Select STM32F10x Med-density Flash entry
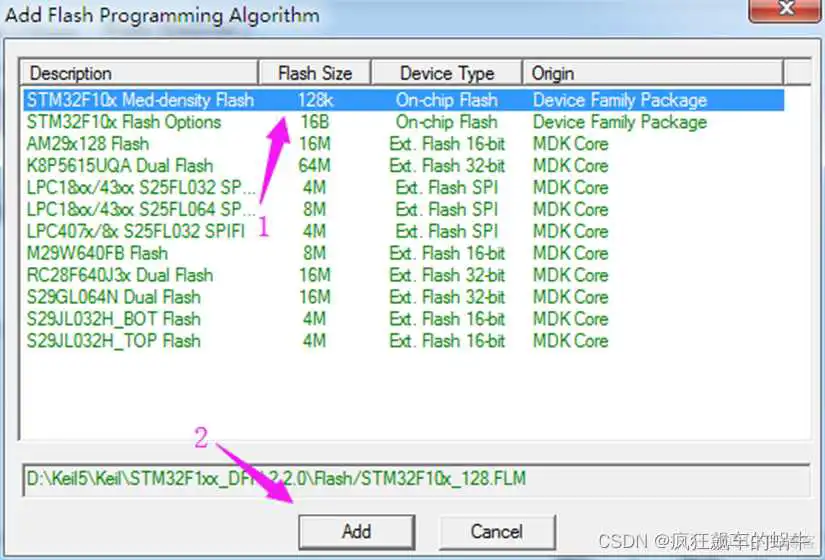 [140, 100]
